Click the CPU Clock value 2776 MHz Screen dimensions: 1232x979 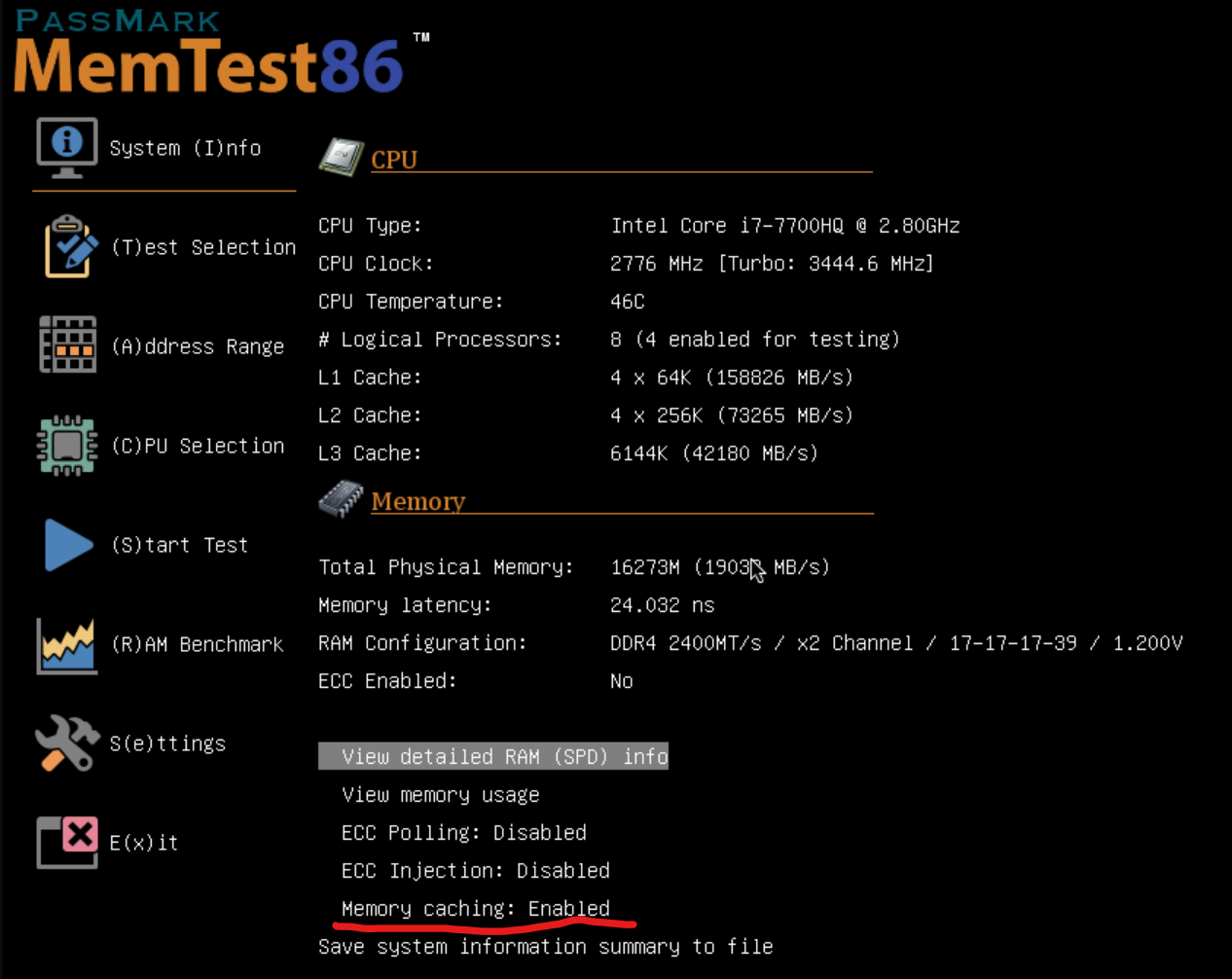click(772, 264)
